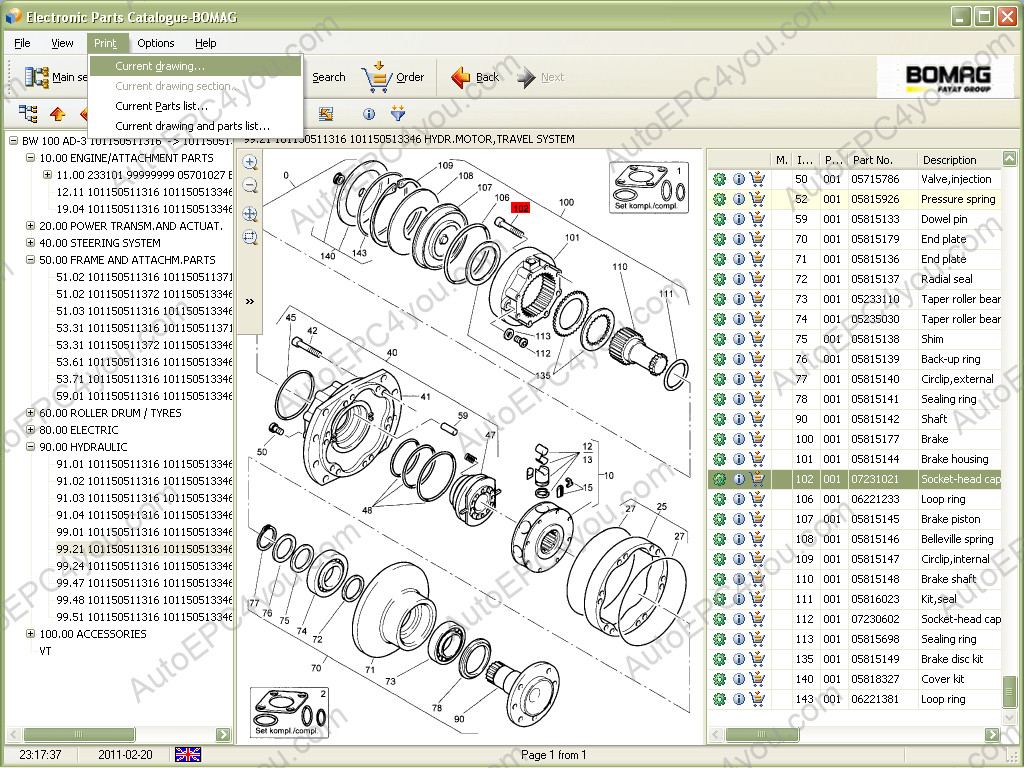Click the zoom in magnifier on the drawing

pyautogui.click(x=250, y=163)
